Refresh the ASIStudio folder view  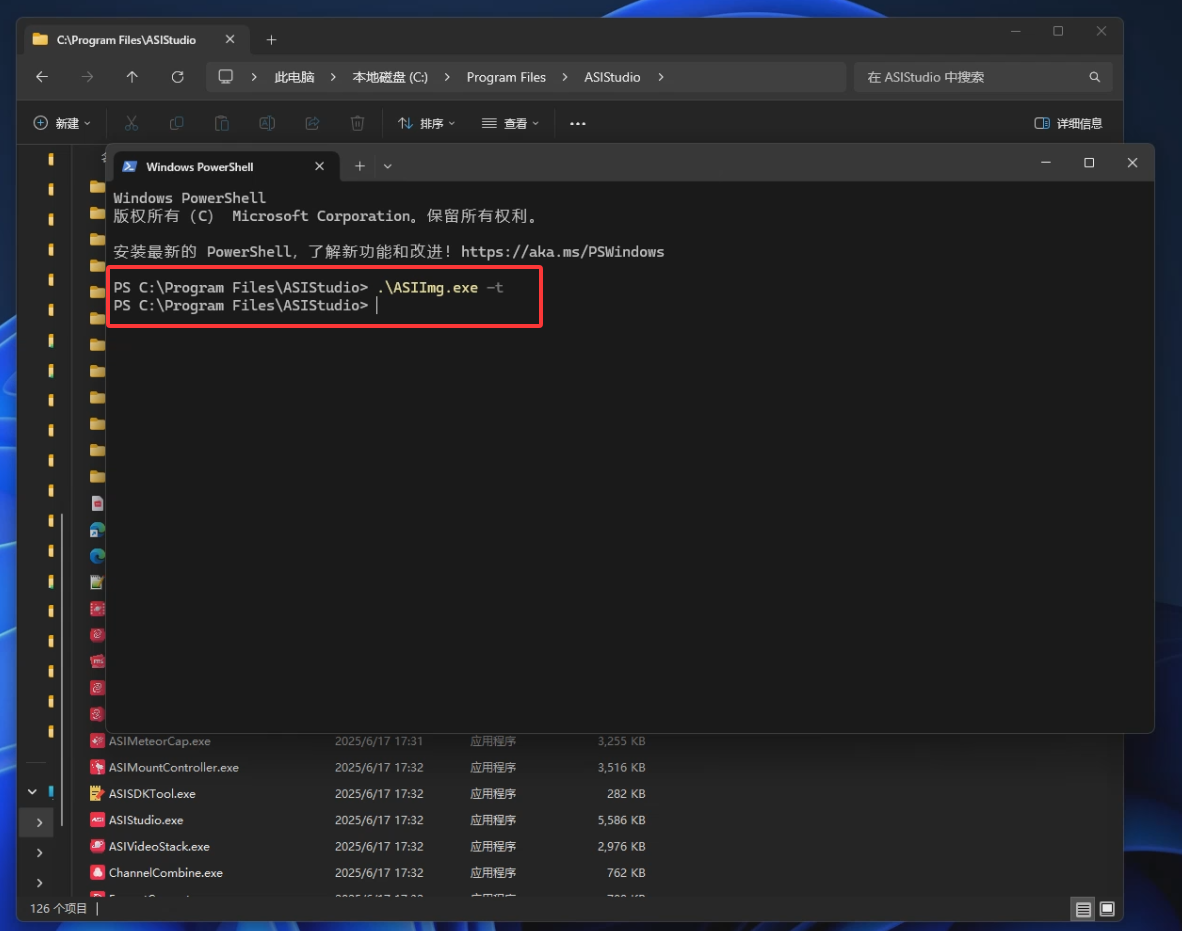click(x=177, y=77)
